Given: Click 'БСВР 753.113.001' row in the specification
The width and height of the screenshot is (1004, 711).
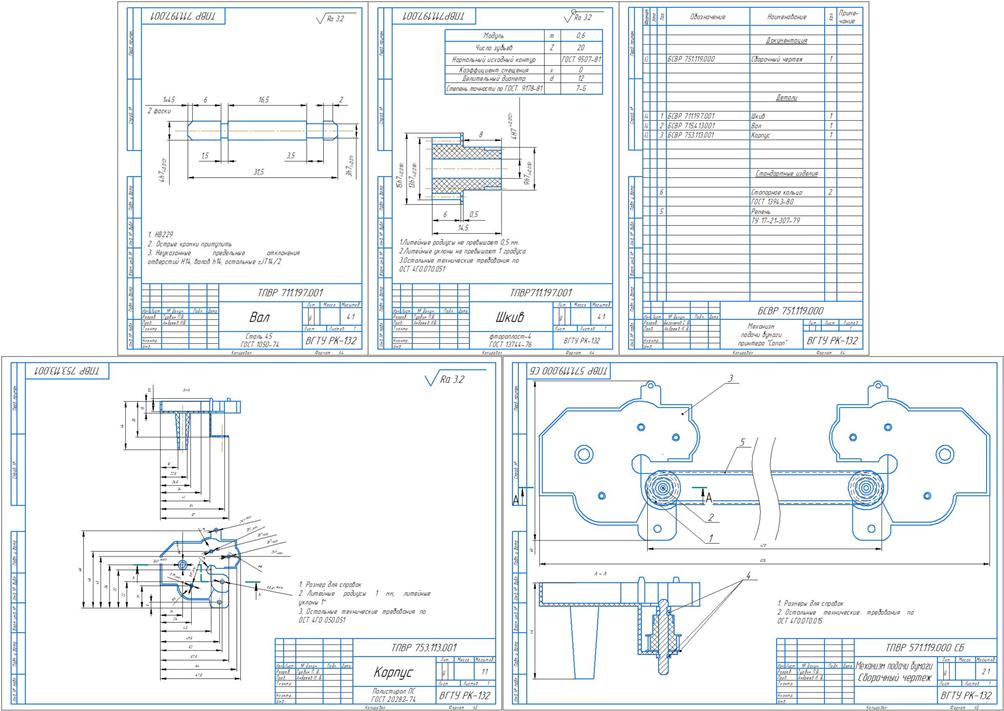Looking at the screenshot, I should pos(691,136).
